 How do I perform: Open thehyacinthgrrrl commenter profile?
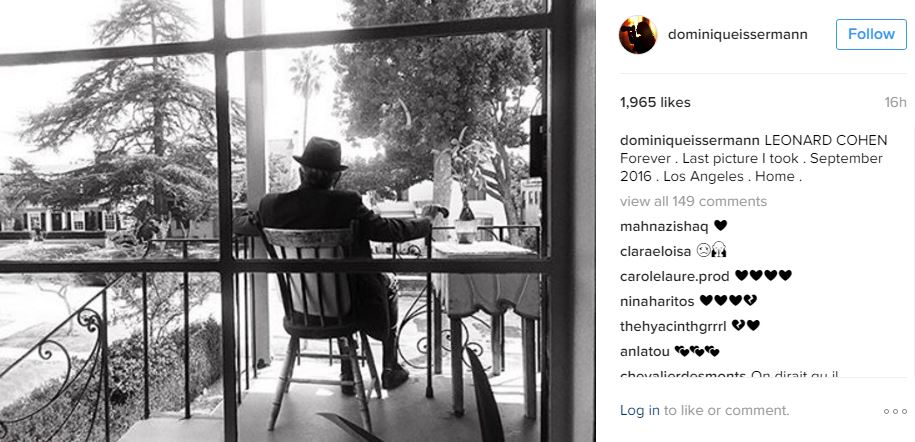pyautogui.click(x=673, y=326)
